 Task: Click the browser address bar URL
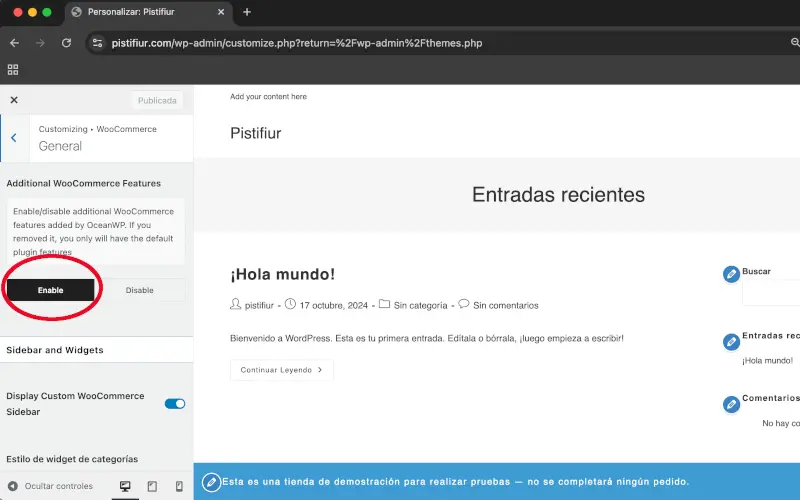(297, 43)
